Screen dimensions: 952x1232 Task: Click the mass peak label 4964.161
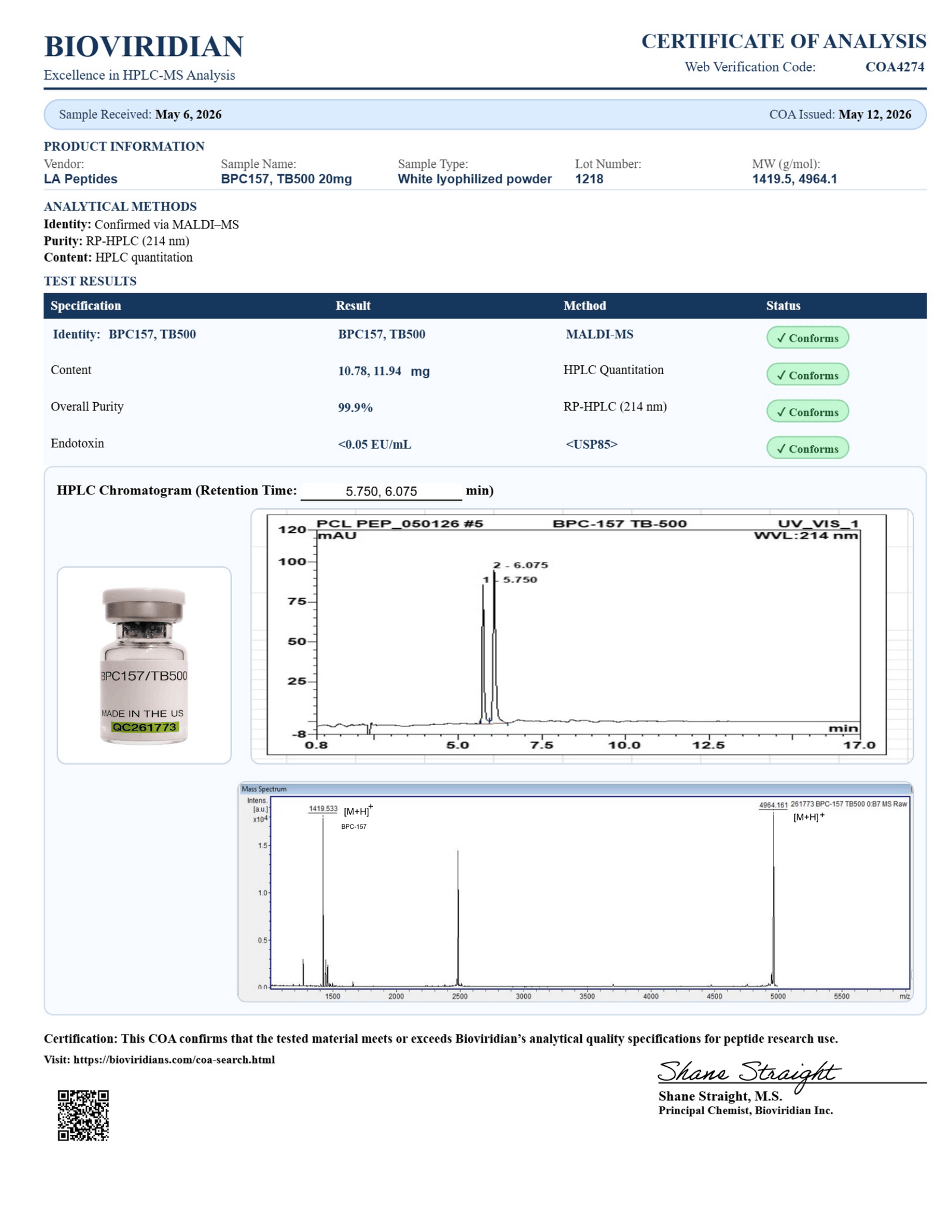pyautogui.click(x=773, y=805)
